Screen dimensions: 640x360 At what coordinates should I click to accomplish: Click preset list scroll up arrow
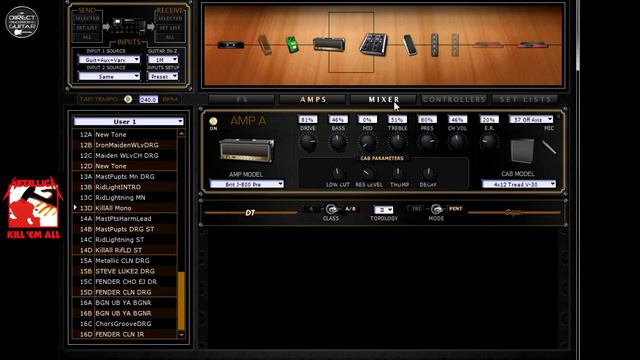pos(181,133)
